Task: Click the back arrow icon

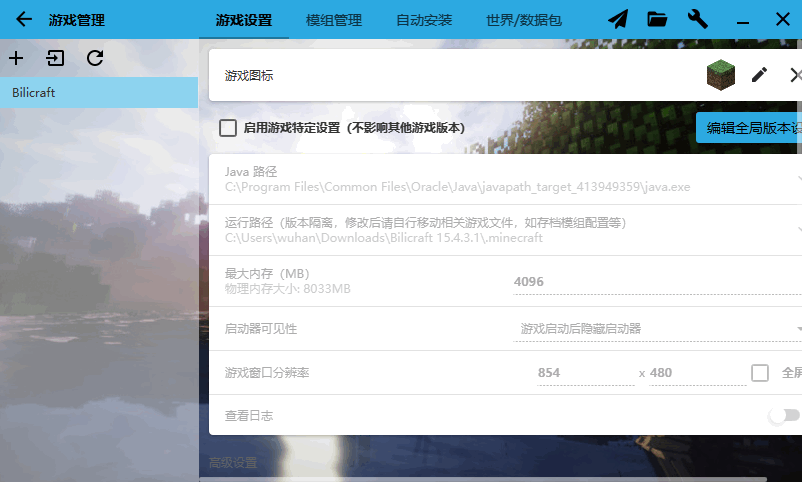Action: 24,20
